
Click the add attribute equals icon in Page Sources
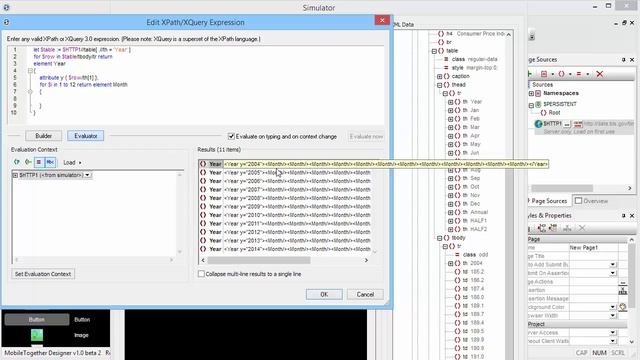[x=578, y=74]
